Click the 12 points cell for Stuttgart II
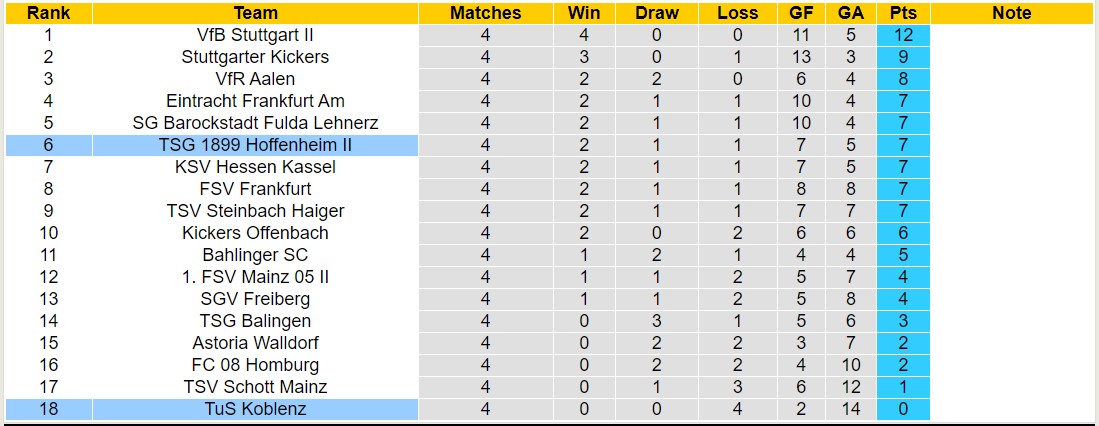This screenshot has height=426, width=1099. coord(903,35)
